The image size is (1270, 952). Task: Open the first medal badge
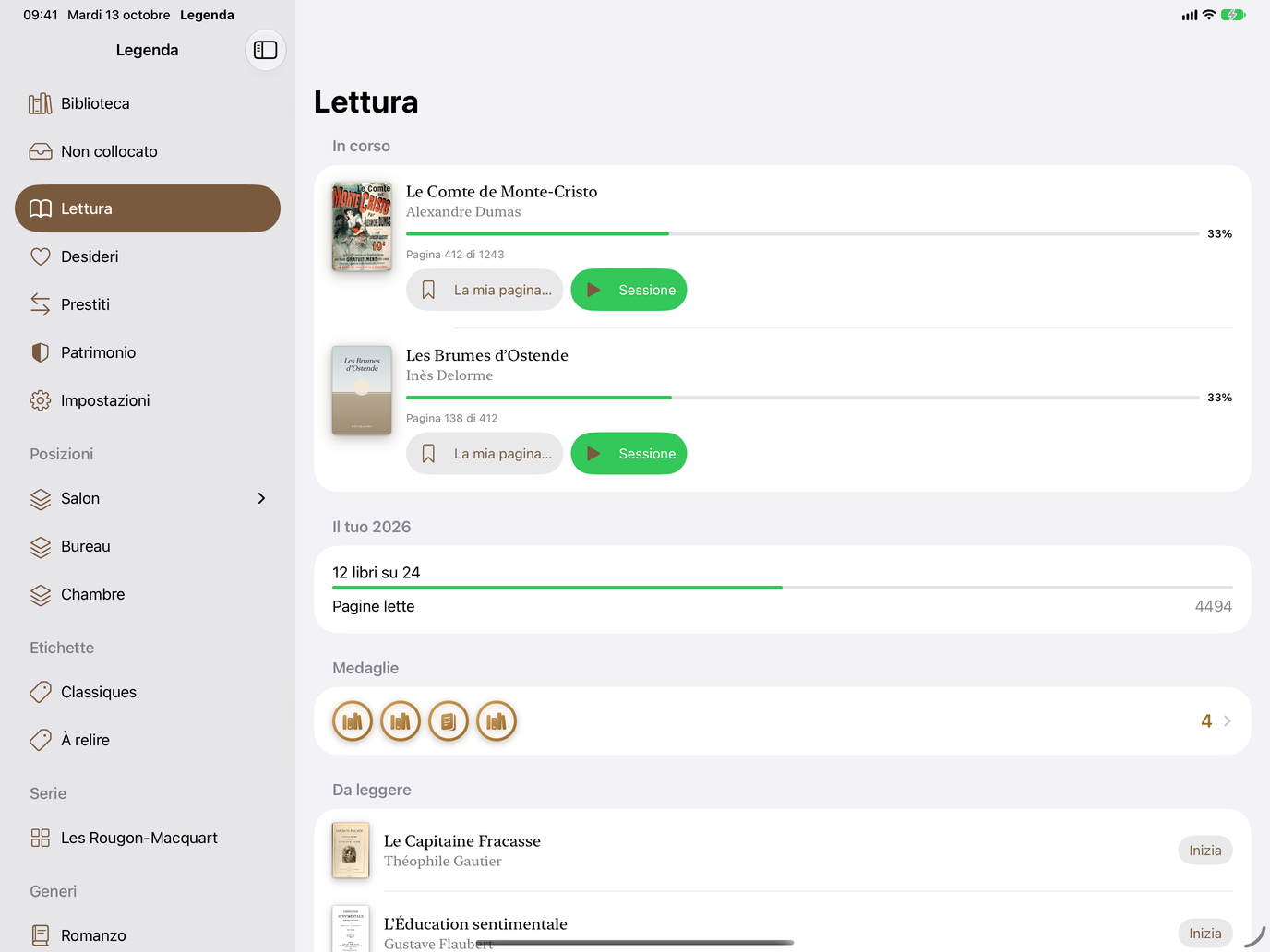coord(353,721)
